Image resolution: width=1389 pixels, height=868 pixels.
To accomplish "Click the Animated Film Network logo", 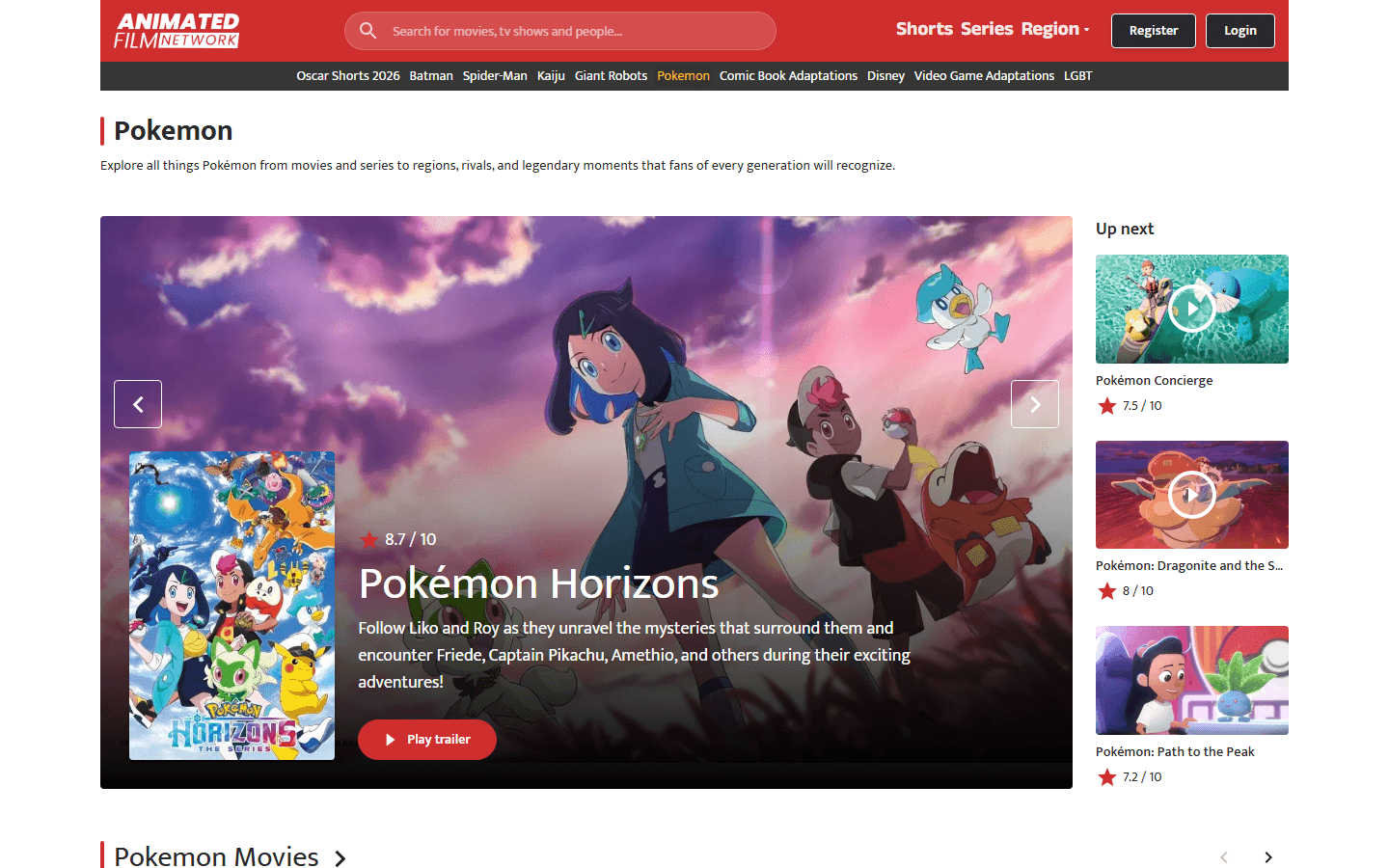I will [x=177, y=30].
